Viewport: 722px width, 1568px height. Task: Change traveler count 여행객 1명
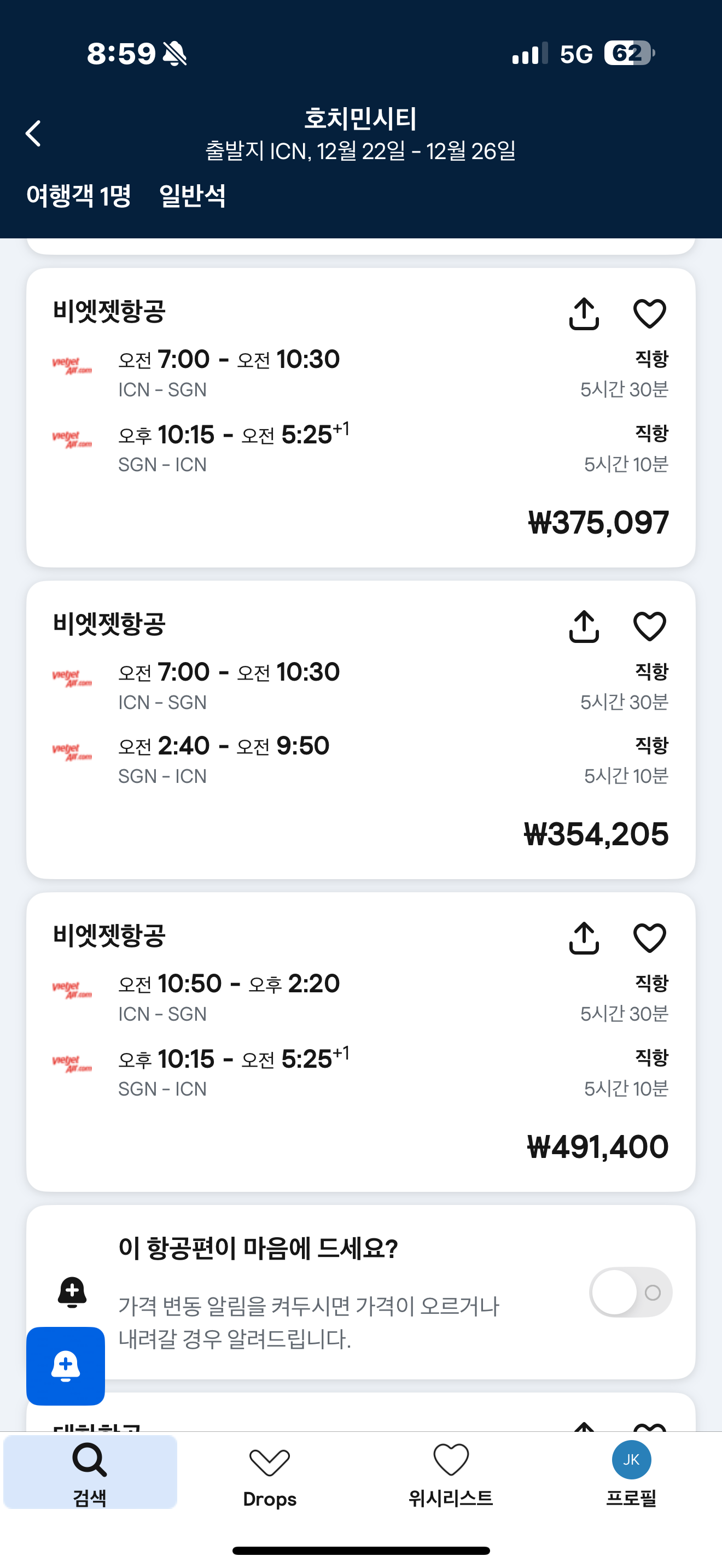click(x=79, y=196)
